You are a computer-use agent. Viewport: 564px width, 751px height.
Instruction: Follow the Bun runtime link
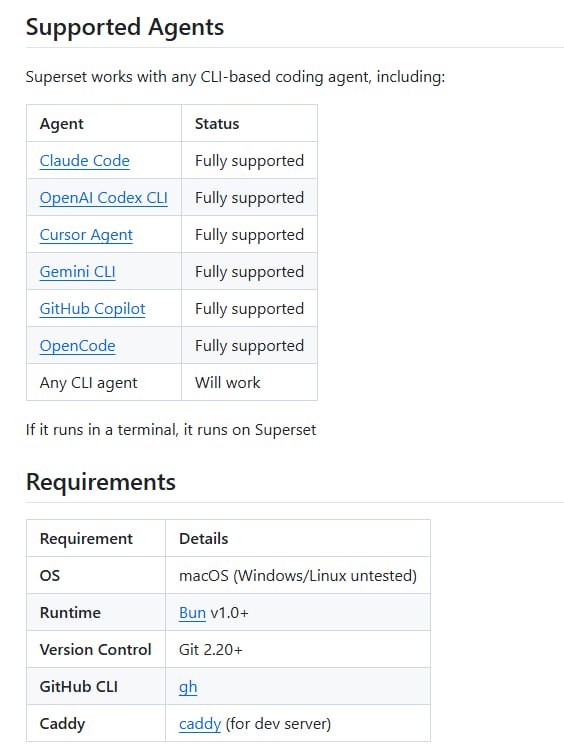point(192,613)
